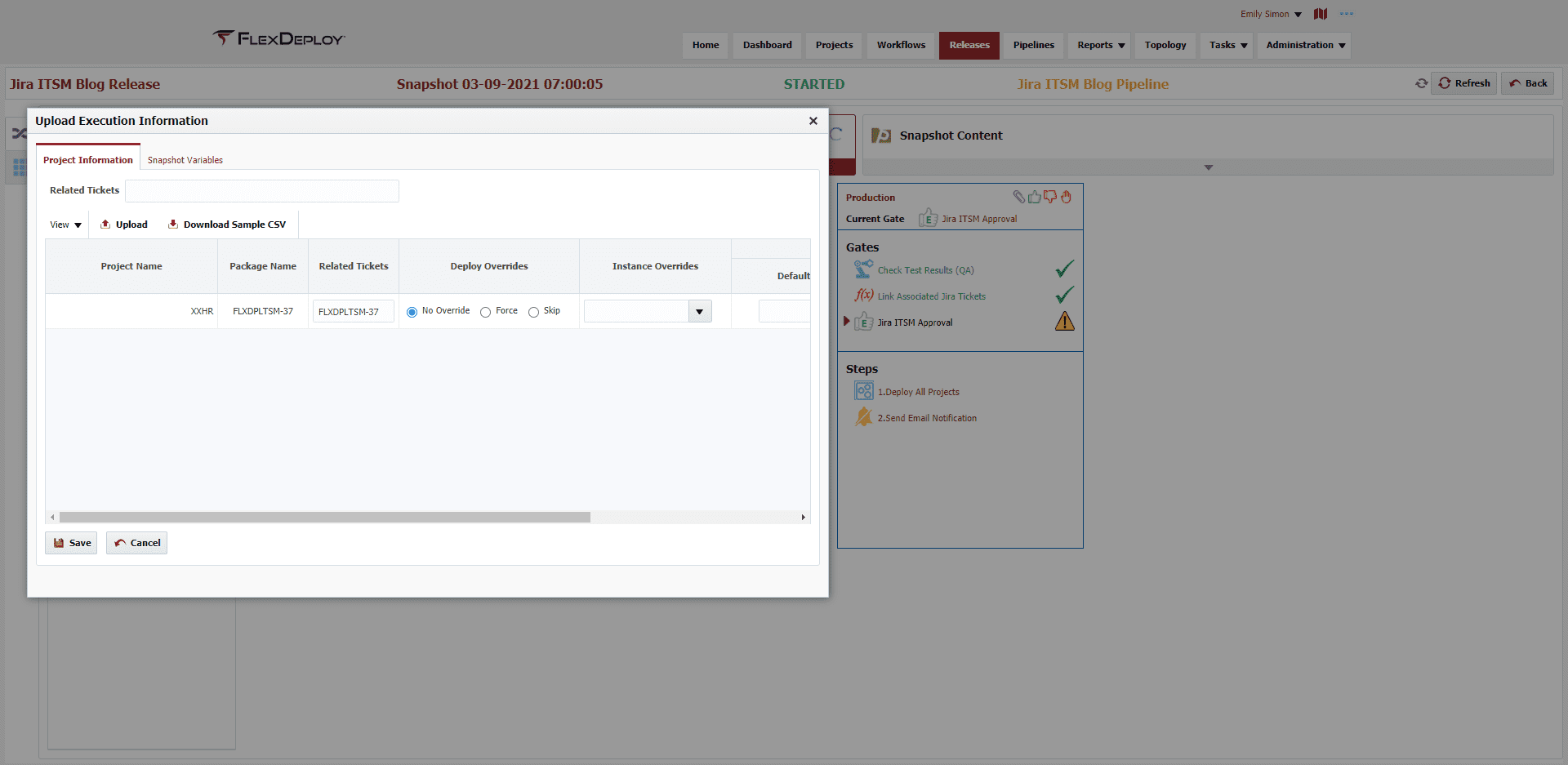Click Download Sample CSV
The height and width of the screenshot is (765, 1568).
coord(227,225)
